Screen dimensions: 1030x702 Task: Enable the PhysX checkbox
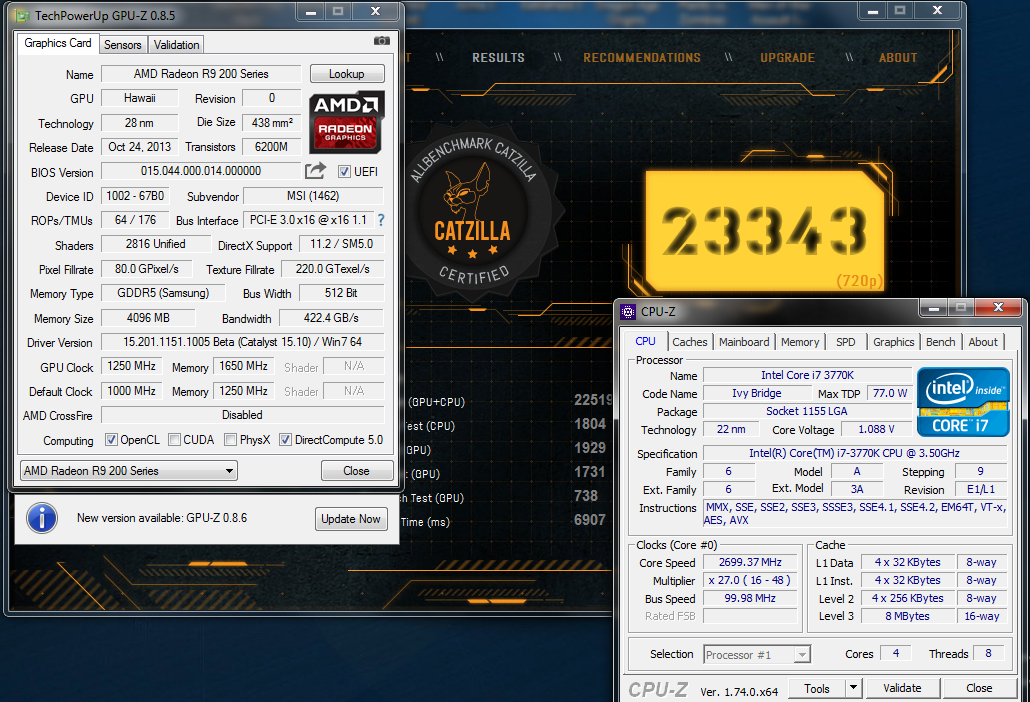tap(230, 439)
